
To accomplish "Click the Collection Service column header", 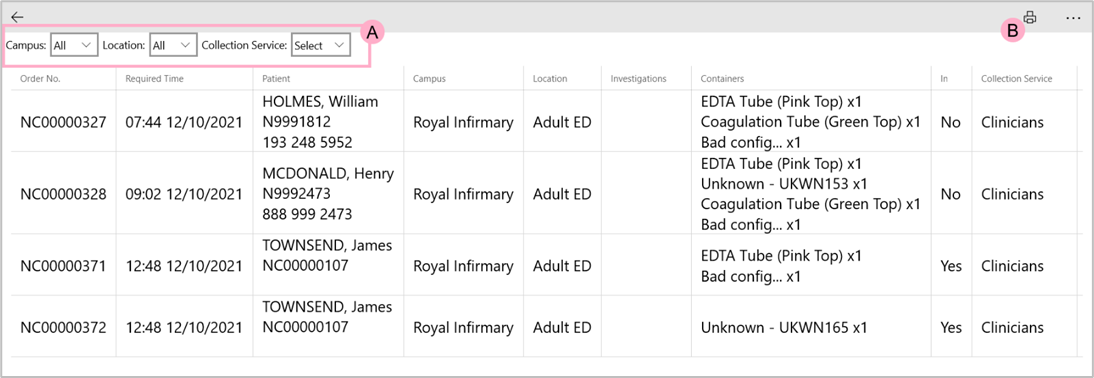I will 1017,79.
